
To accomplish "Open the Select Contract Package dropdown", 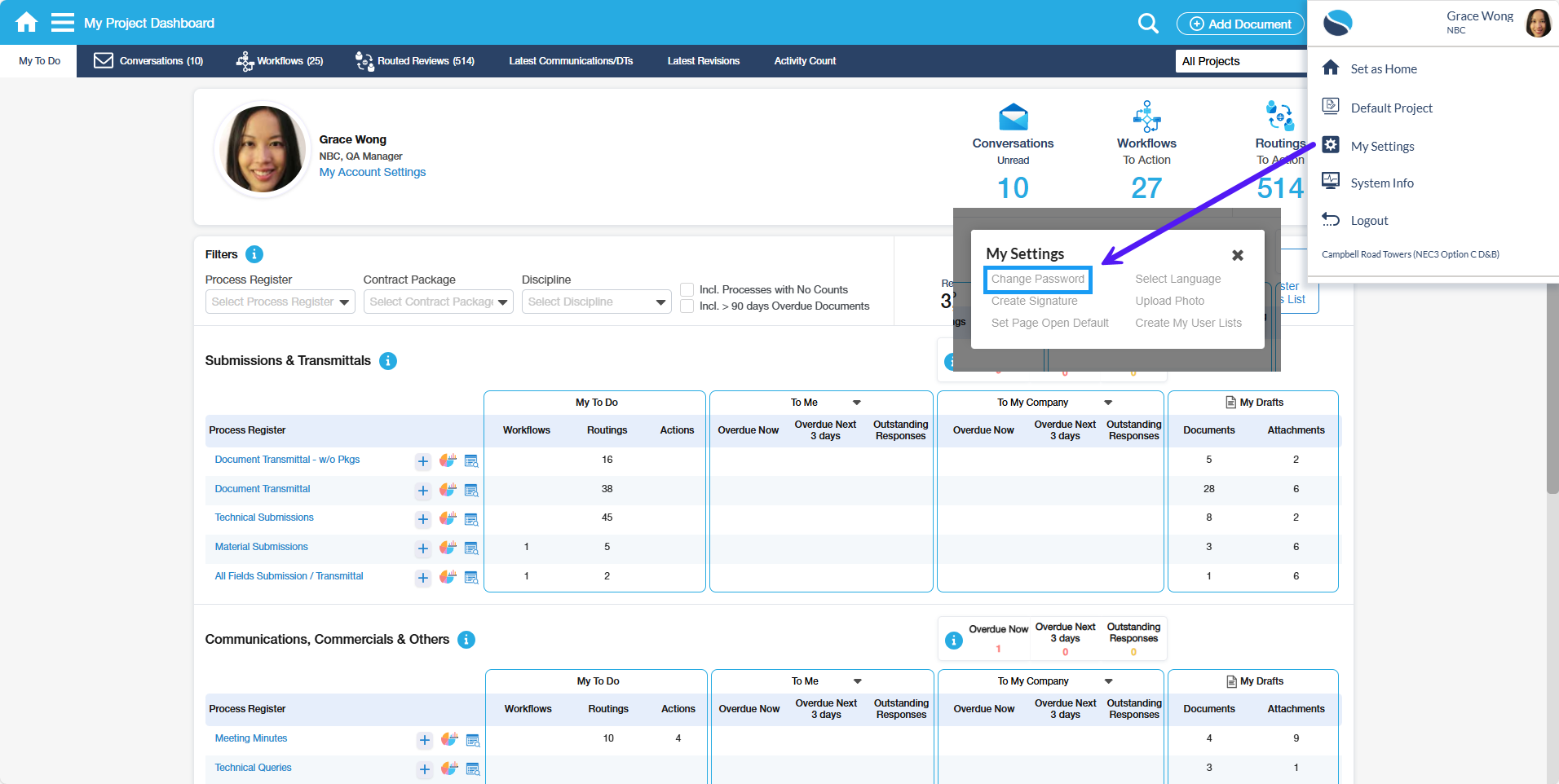I will click(438, 302).
